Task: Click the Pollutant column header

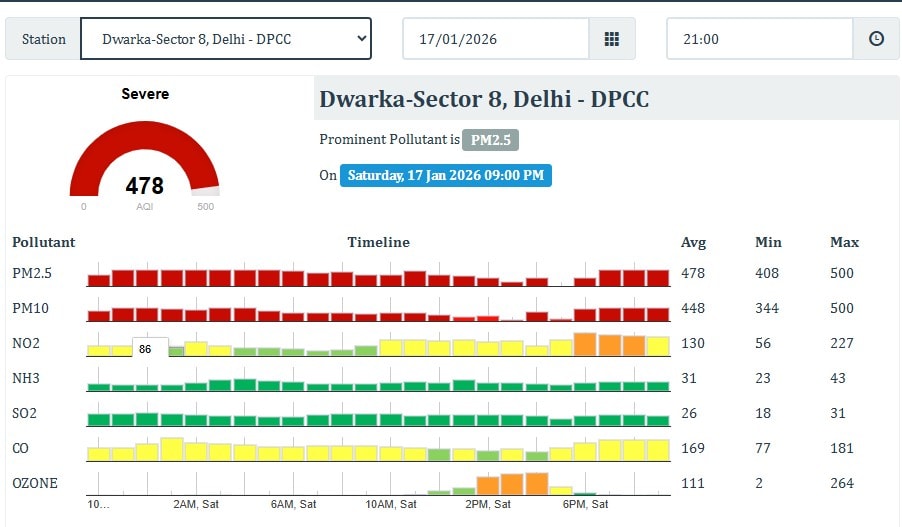Action: coord(44,242)
